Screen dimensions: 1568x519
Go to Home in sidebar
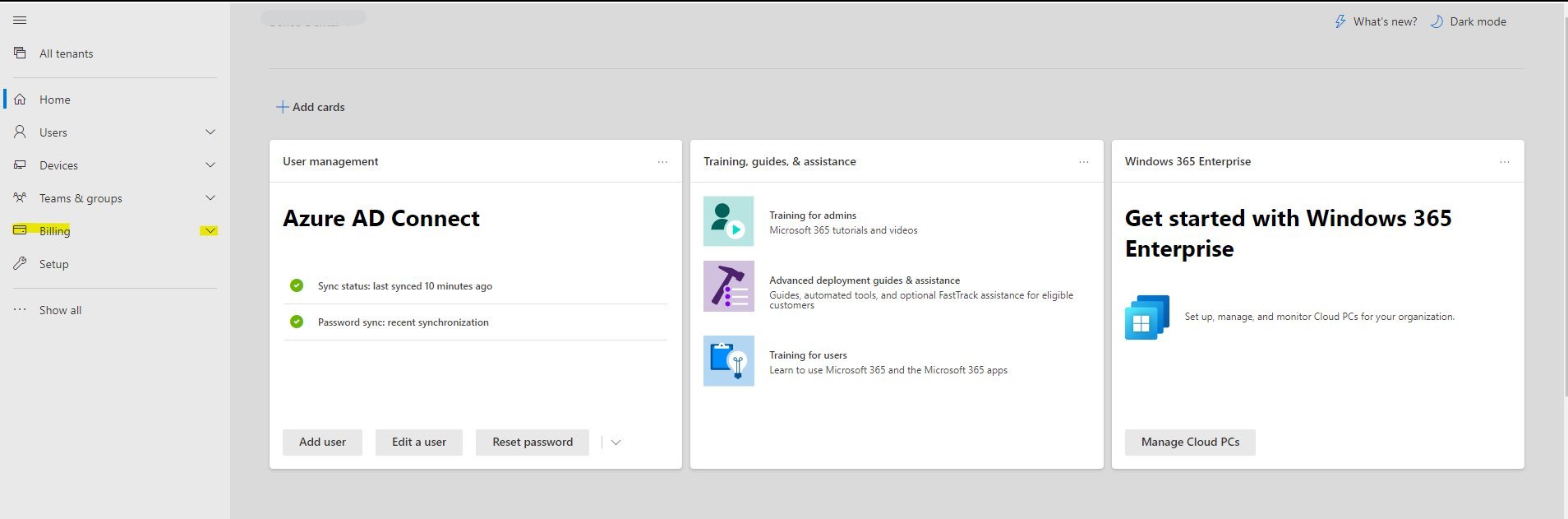point(55,100)
